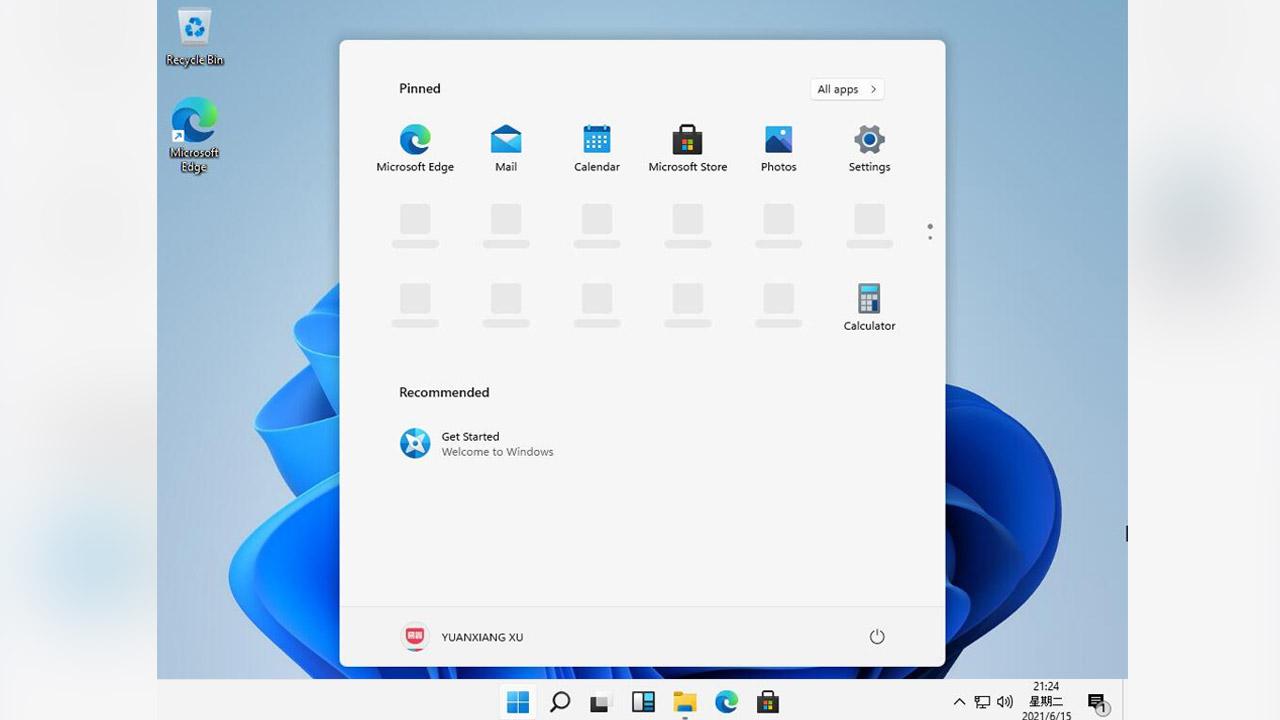The image size is (1280, 720).
Task: Click the pinned apps page indicator dots
Action: point(930,231)
